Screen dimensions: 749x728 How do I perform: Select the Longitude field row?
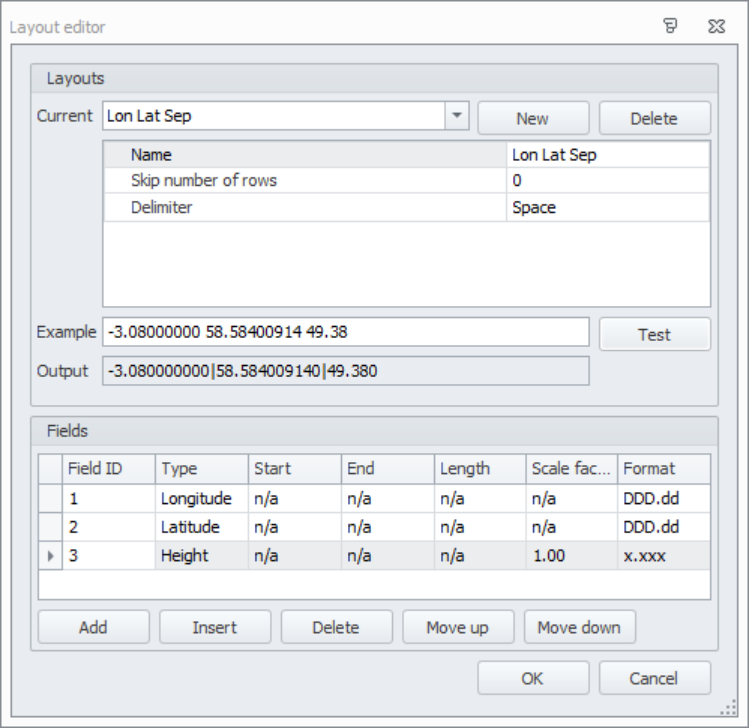pos(195,498)
